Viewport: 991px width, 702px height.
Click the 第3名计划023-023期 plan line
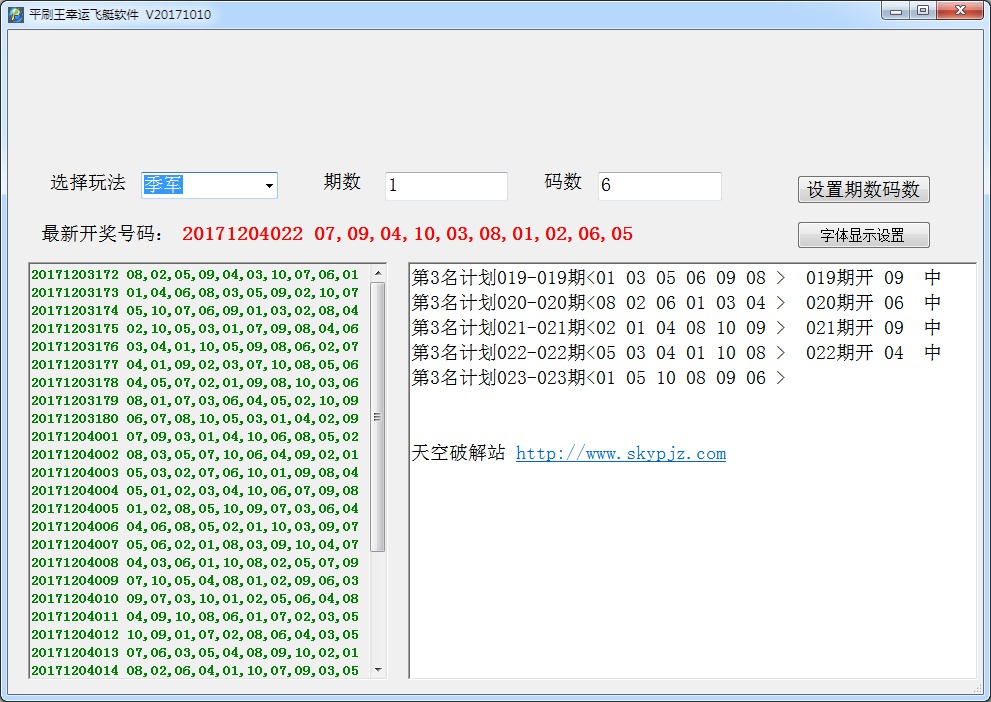(x=598, y=377)
